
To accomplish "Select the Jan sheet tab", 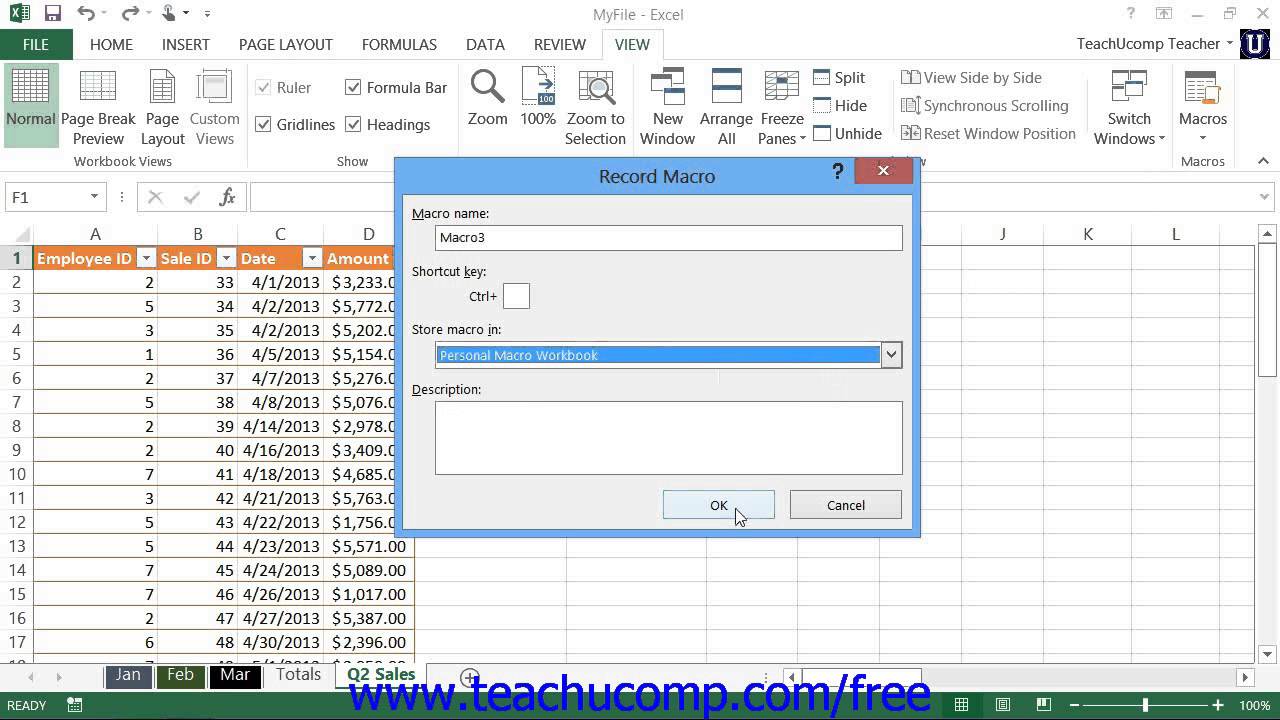I will point(128,675).
